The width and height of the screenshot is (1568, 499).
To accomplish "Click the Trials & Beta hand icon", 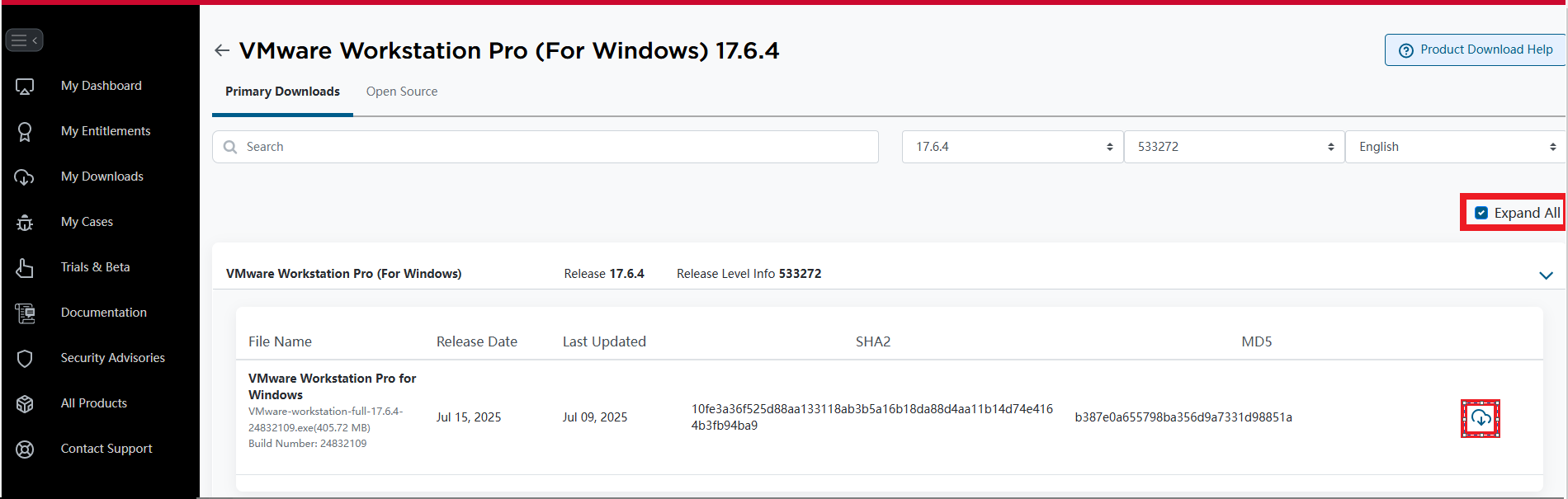I will [25, 268].
